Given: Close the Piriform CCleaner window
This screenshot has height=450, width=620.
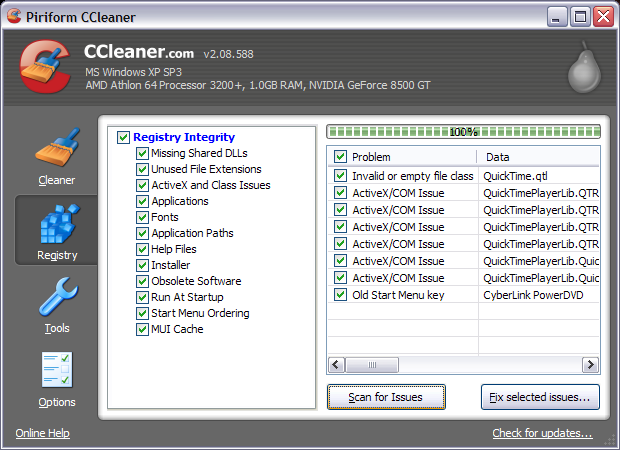Looking at the screenshot, I should [x=603, y=17].
